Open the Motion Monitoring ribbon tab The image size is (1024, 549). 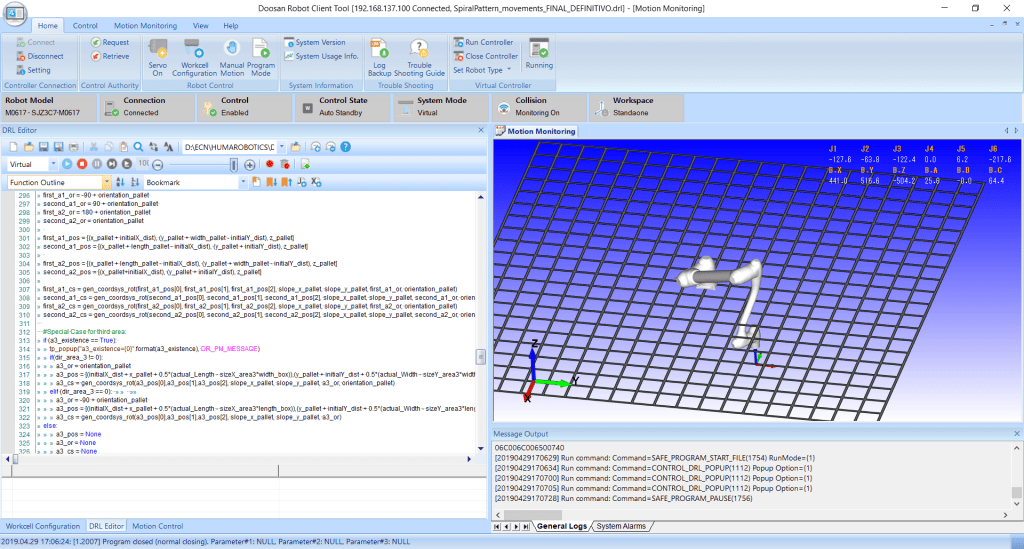145,25
